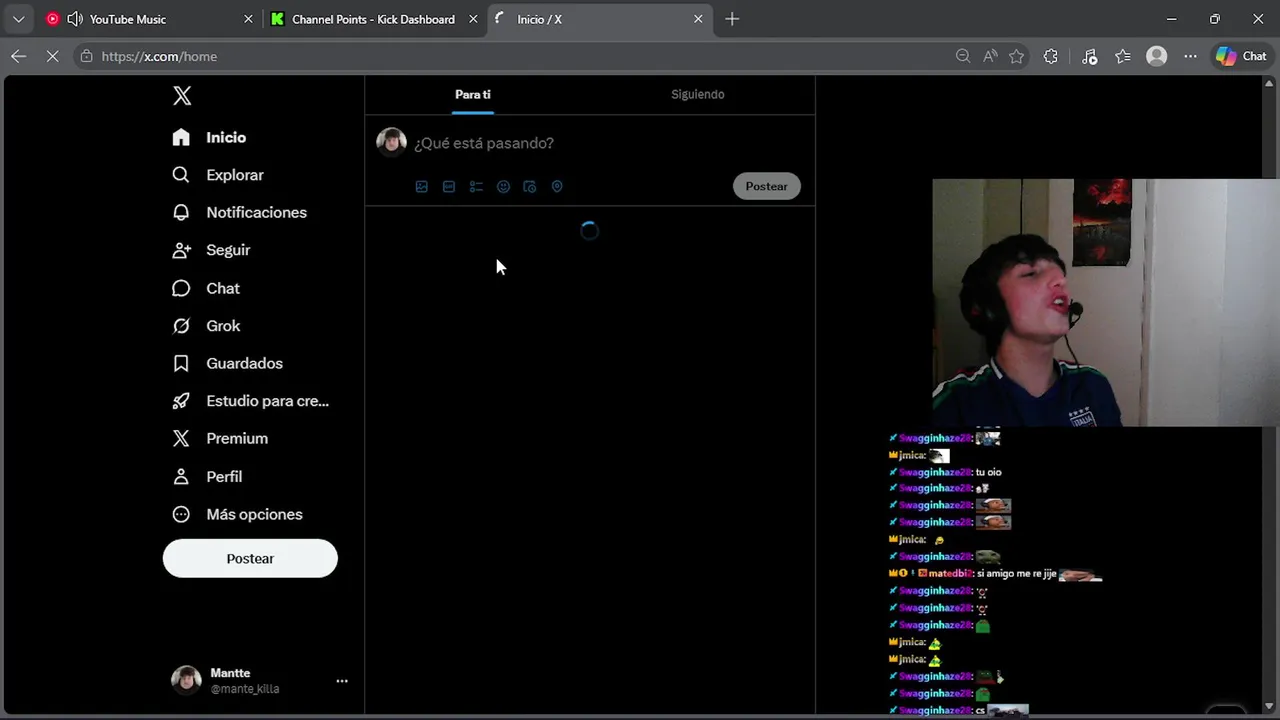Close the Channel Points tab
Viewport: 1280px width, 720px height.
coord(473,19)
